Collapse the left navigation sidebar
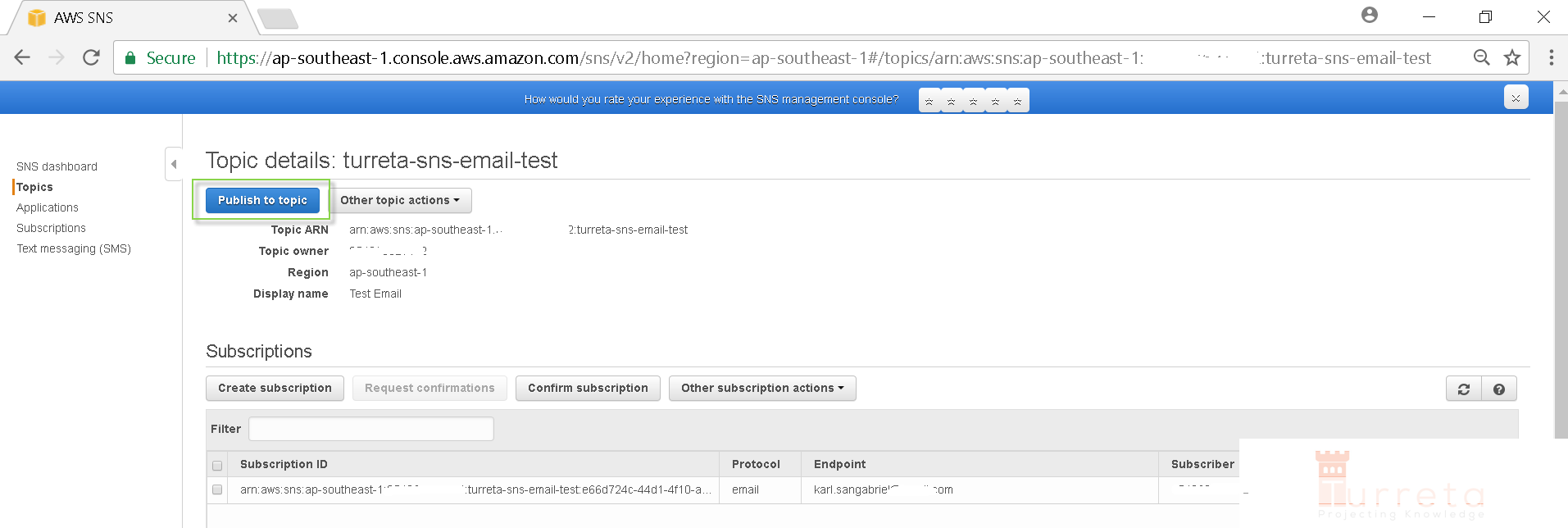 pos(173,164)
